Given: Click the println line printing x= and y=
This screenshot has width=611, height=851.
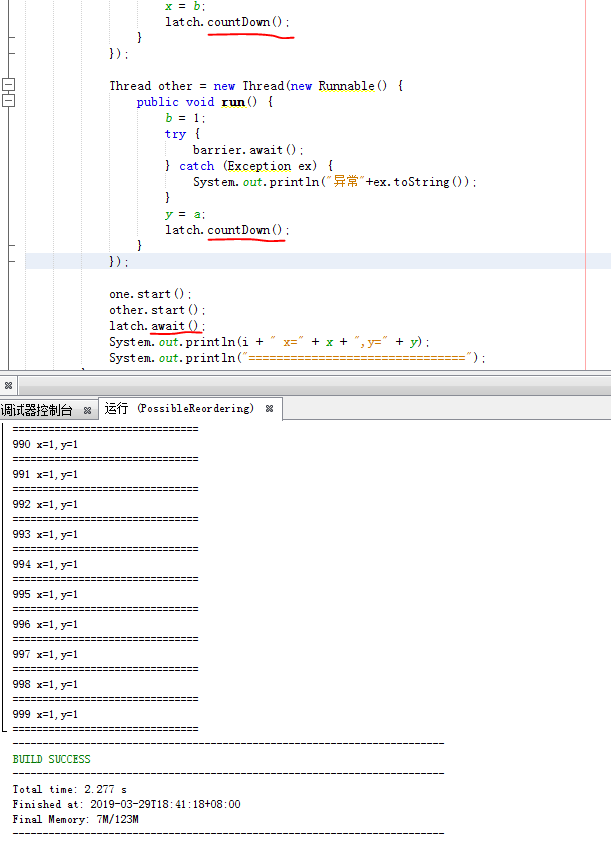Looking at the screenshot, I should pos(269,342).
